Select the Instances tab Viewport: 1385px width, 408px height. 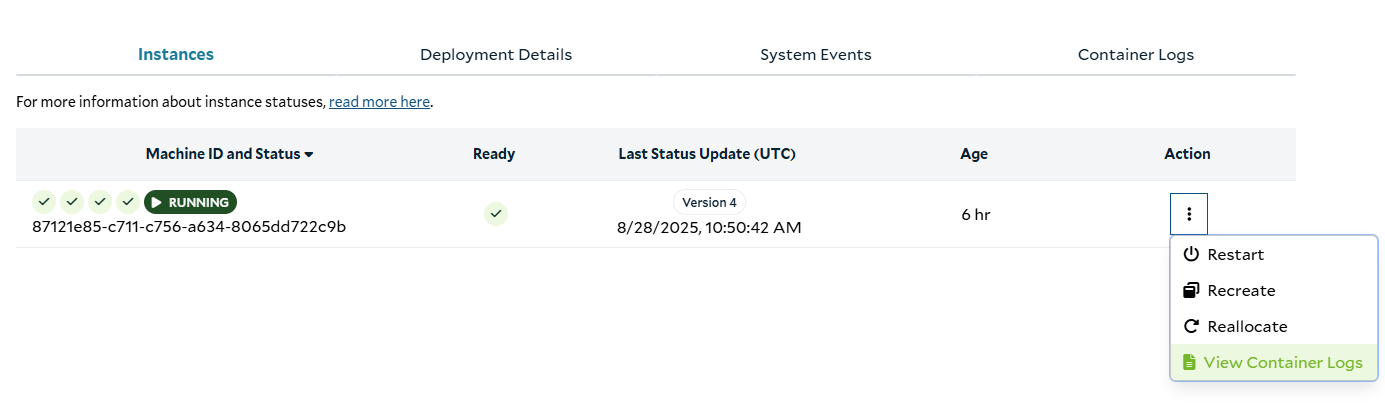coord(176,54)
